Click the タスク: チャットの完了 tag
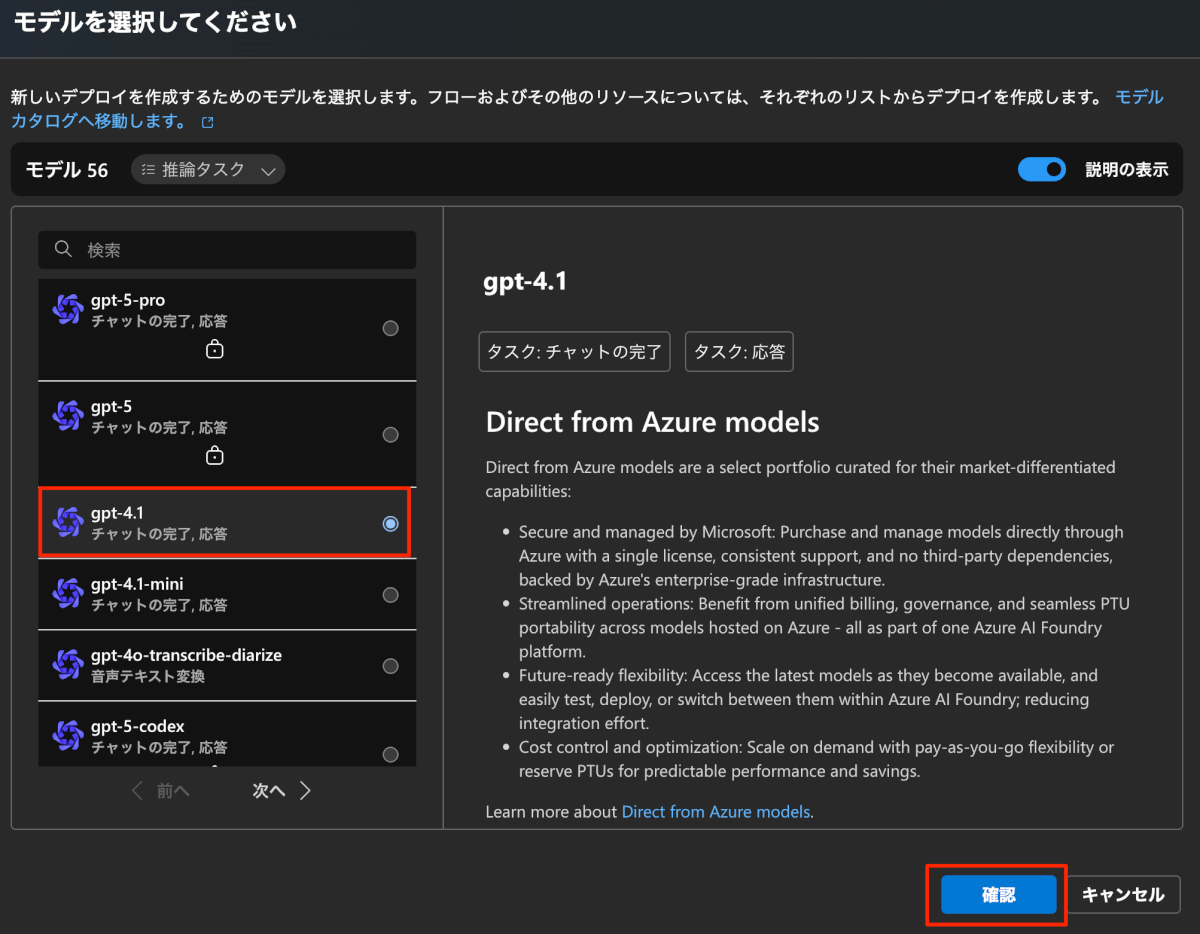Viewport: 1200px width, 934px height. pos(574,352)
